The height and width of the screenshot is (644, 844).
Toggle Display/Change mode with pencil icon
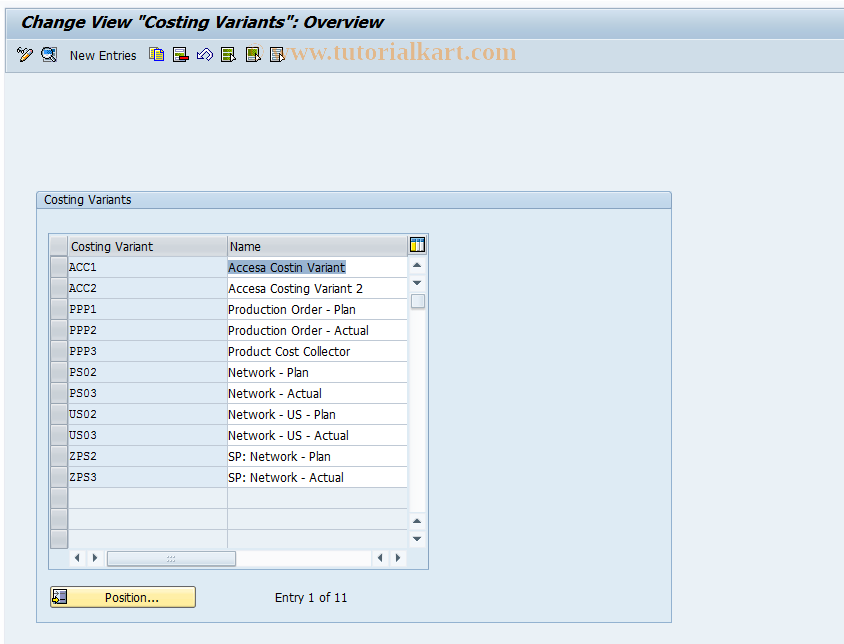(x=25, y=55)
